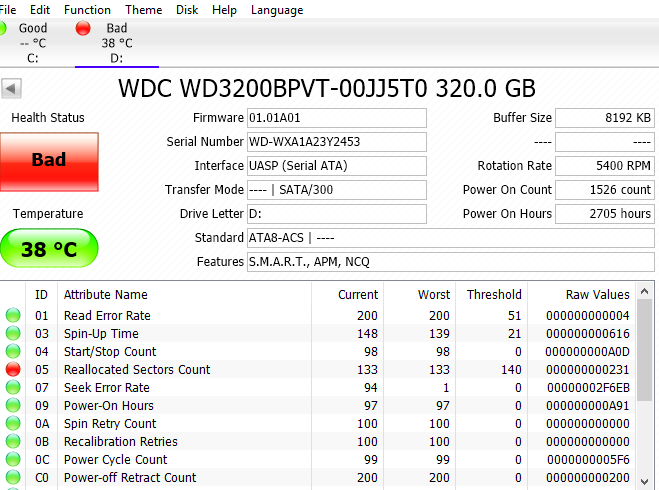Click the Buffer Size field 8192 KB
The width and height of the screenshot is (659, 490).
click(605, 118)
